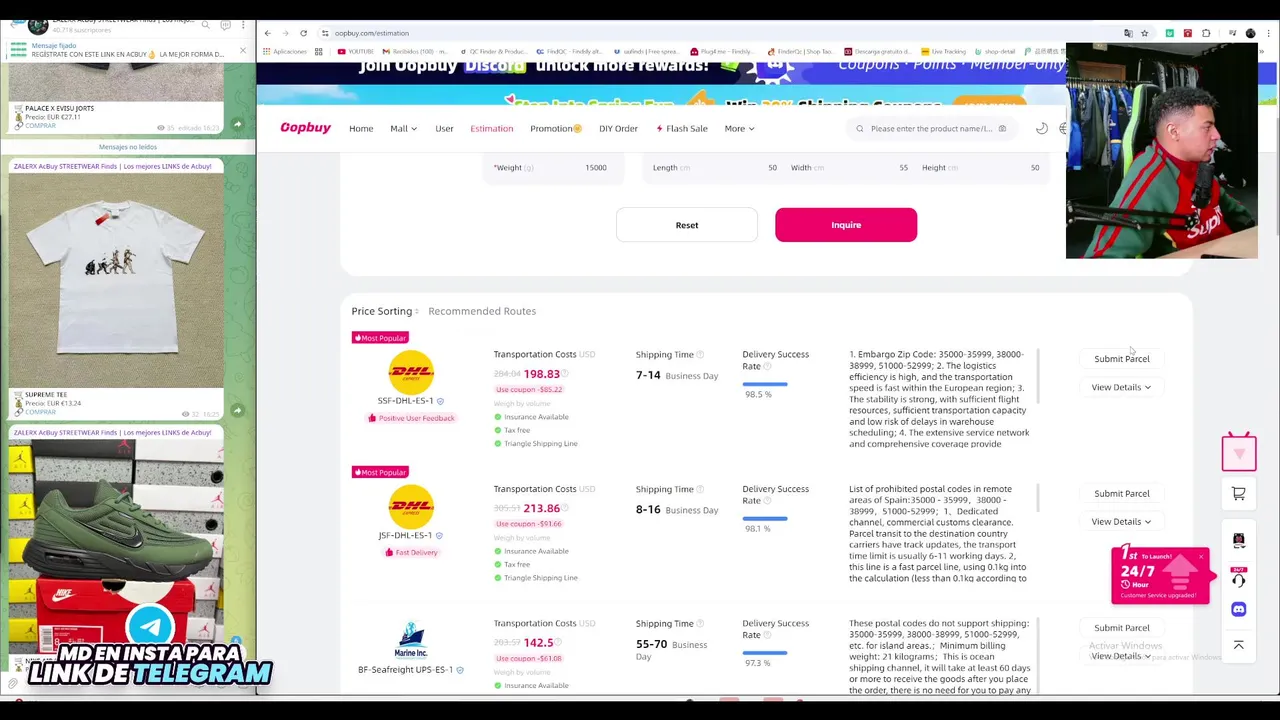
Task: Bookmark this page with the star icon
Action: click(1145, 33)
